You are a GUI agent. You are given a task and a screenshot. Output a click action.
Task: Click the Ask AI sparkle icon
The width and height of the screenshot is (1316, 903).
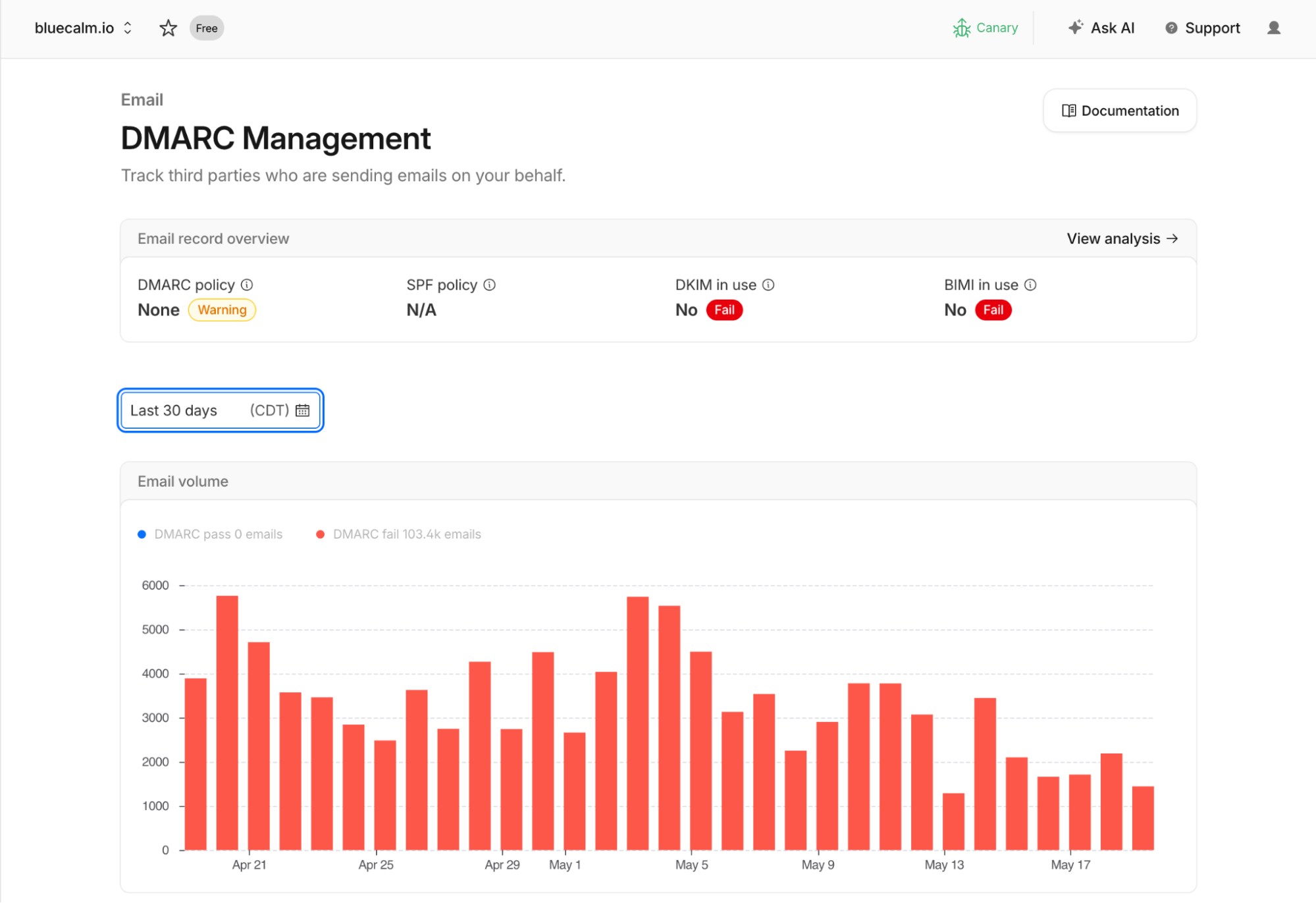pos(1076,27)
